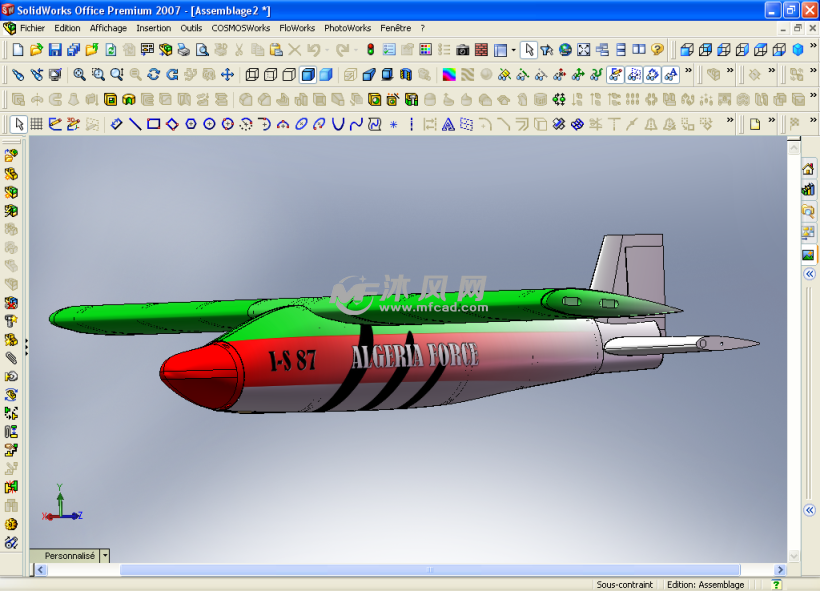Save the assembly with the floppy icon
The image size is (820, 591).
(x=55, y=50)
